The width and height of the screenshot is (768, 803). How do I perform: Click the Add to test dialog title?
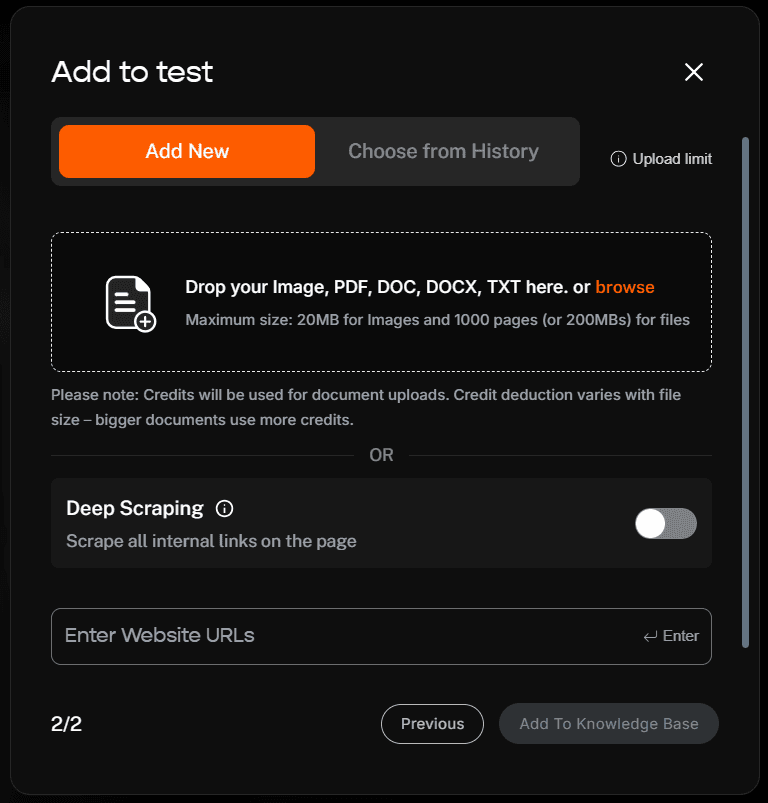click(132, 72)
